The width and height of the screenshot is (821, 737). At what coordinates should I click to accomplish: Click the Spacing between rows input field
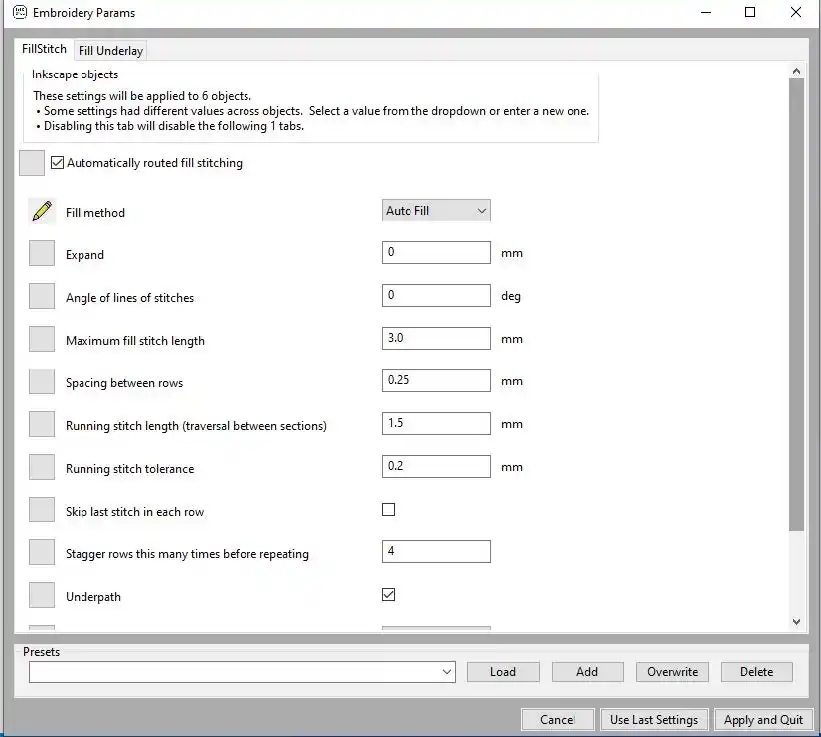(x=436, y=381)
